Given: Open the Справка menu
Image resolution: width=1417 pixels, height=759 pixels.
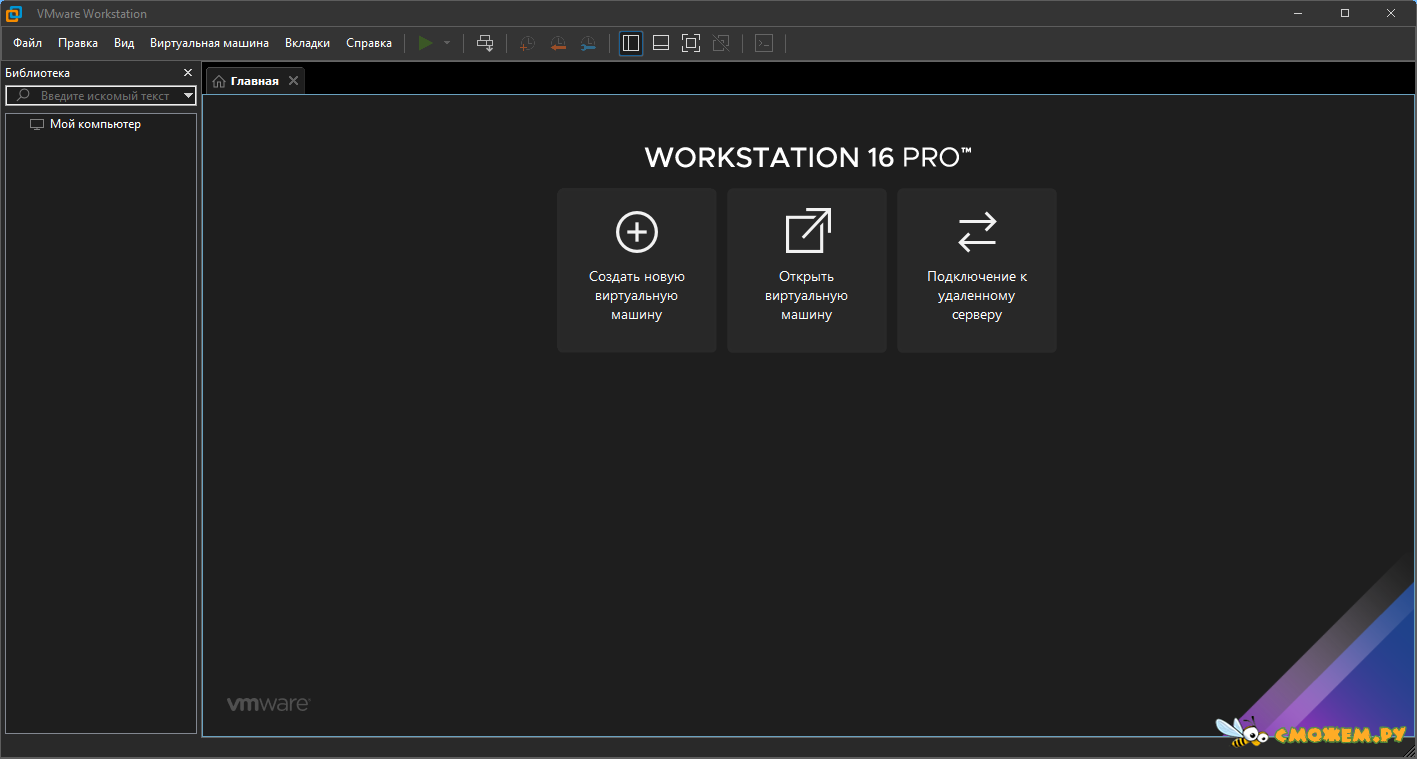Looking at the screenshot, I should [x=369, y=43].
